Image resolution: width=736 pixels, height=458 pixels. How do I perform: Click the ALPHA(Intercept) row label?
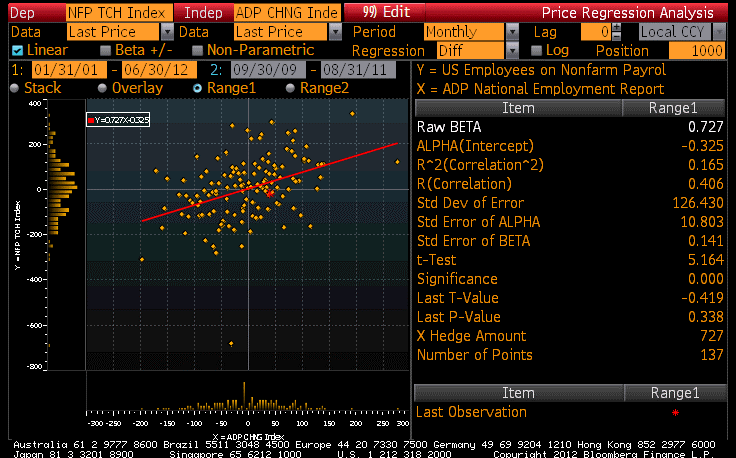coord(475,146)
